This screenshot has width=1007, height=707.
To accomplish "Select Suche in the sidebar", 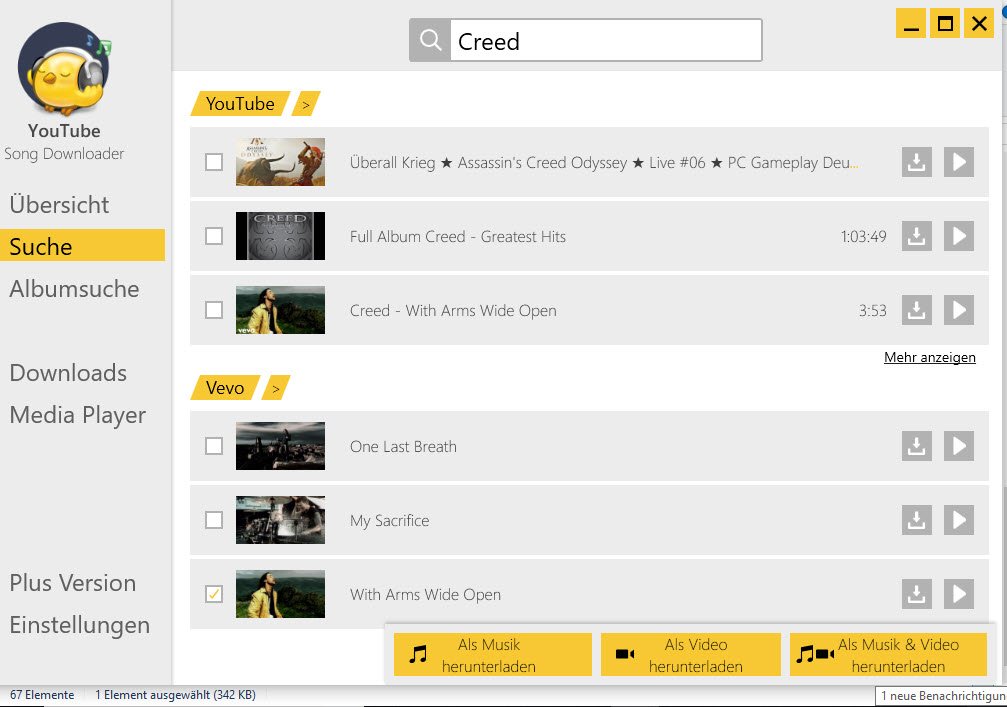I will click(82, 245).
